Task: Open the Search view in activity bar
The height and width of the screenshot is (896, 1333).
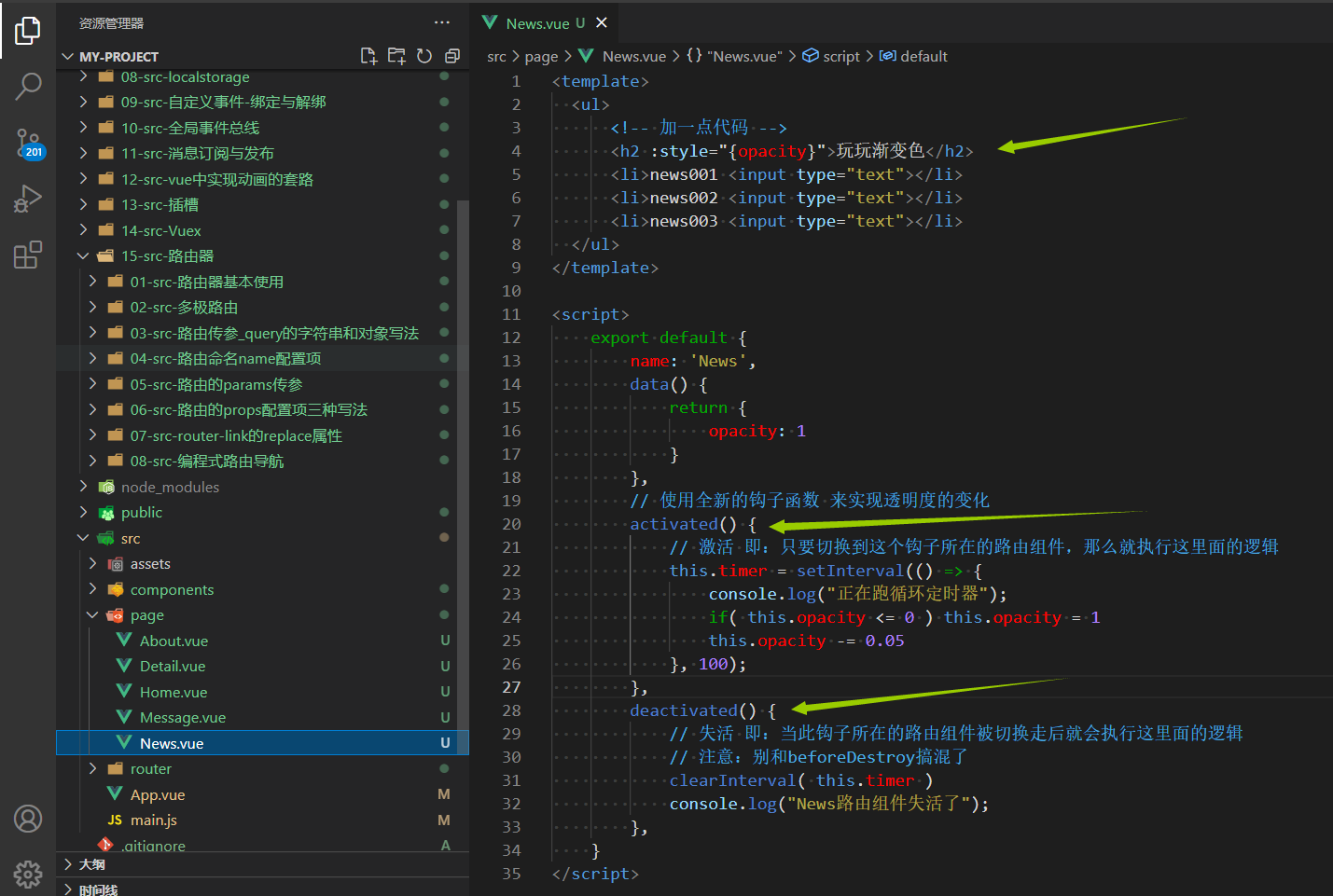Action: click(x=28, y=86)
